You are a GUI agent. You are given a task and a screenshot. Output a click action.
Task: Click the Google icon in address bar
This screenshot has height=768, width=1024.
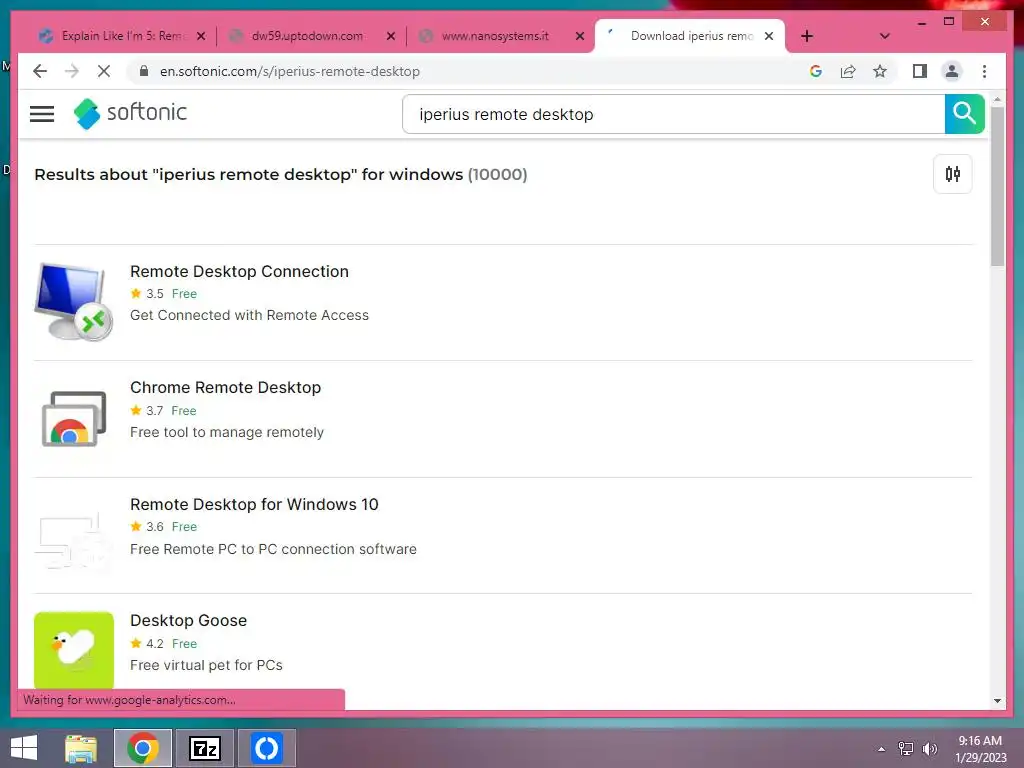click(x=816, y=71)
